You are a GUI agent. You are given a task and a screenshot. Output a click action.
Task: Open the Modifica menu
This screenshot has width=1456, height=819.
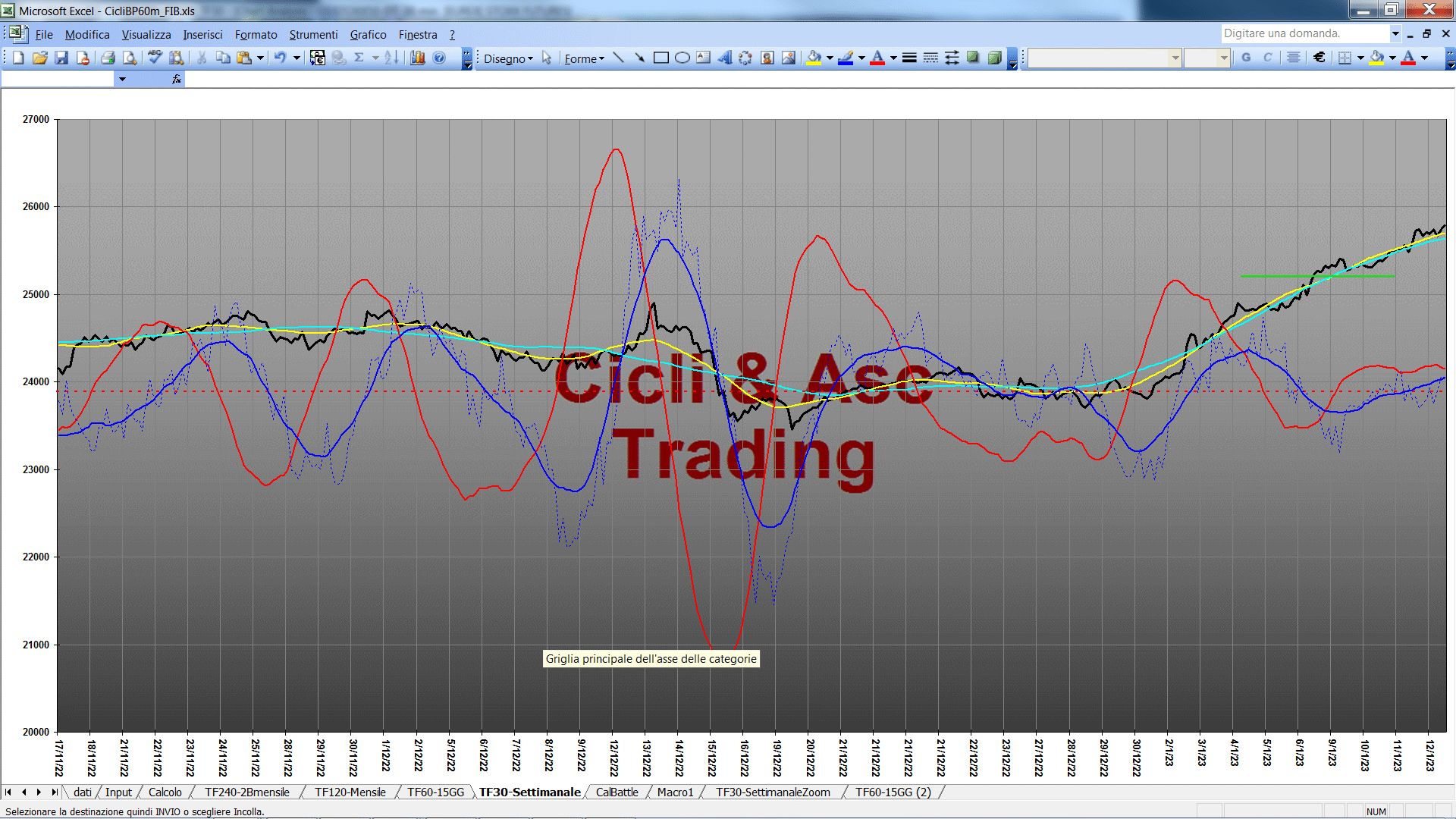[87, 35]
